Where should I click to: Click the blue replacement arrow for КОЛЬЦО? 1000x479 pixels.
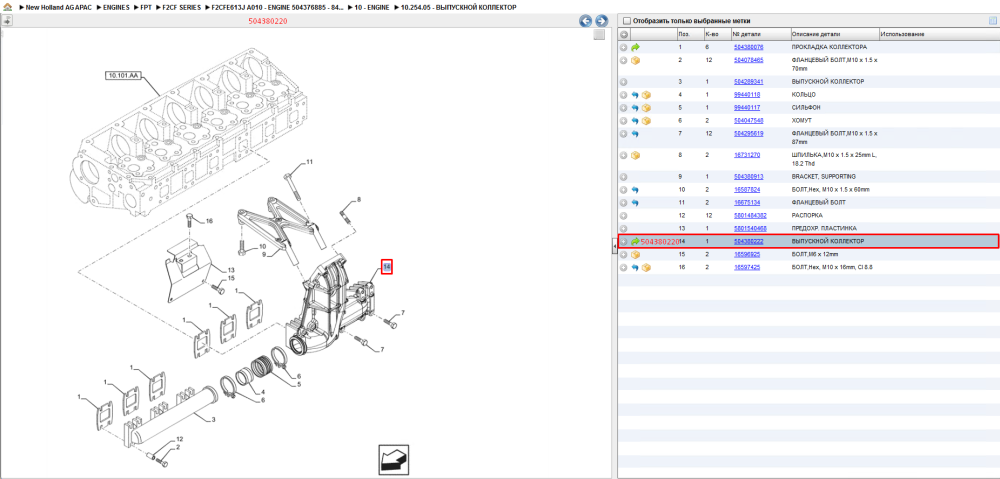635,94
